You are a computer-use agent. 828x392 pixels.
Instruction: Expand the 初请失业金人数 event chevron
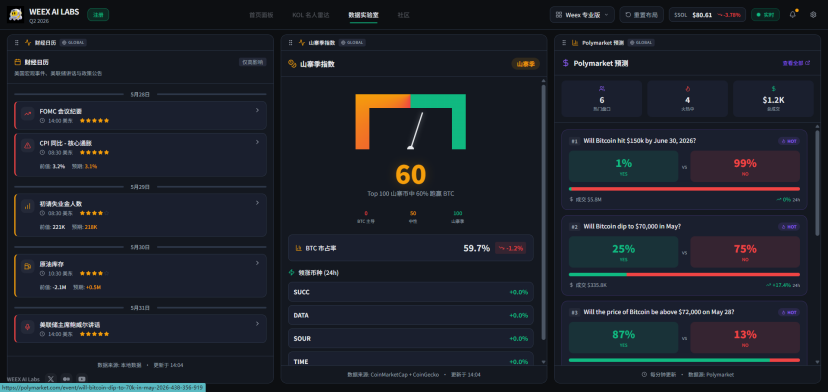tap(257, 202)
